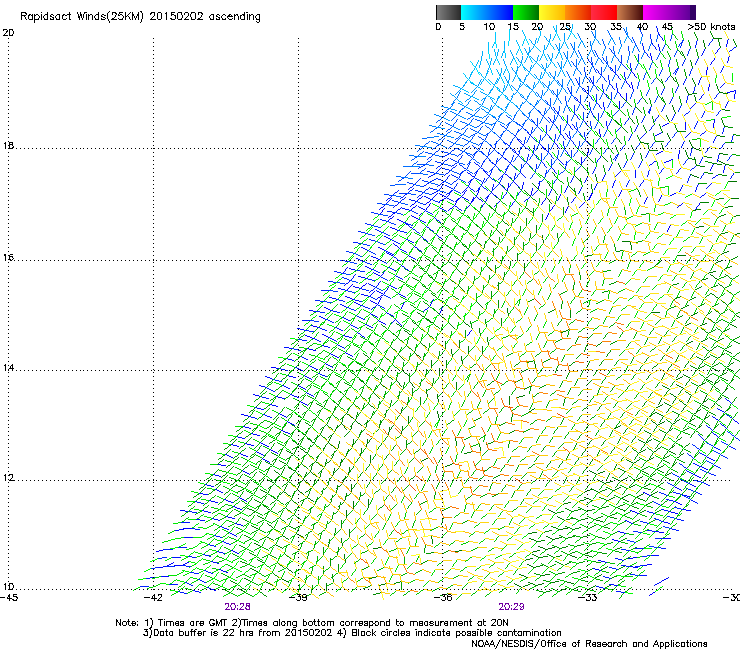
Task: Click the 20:28 pass time label
Action: (237, 607)
